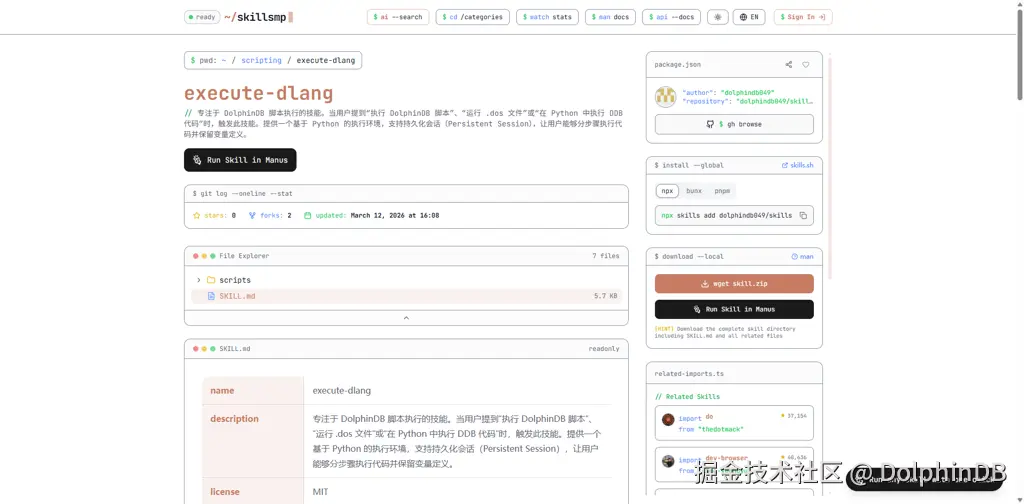Click the scripts folder icon
This screenshot has height=504, width=1024.
coord(211,280)
